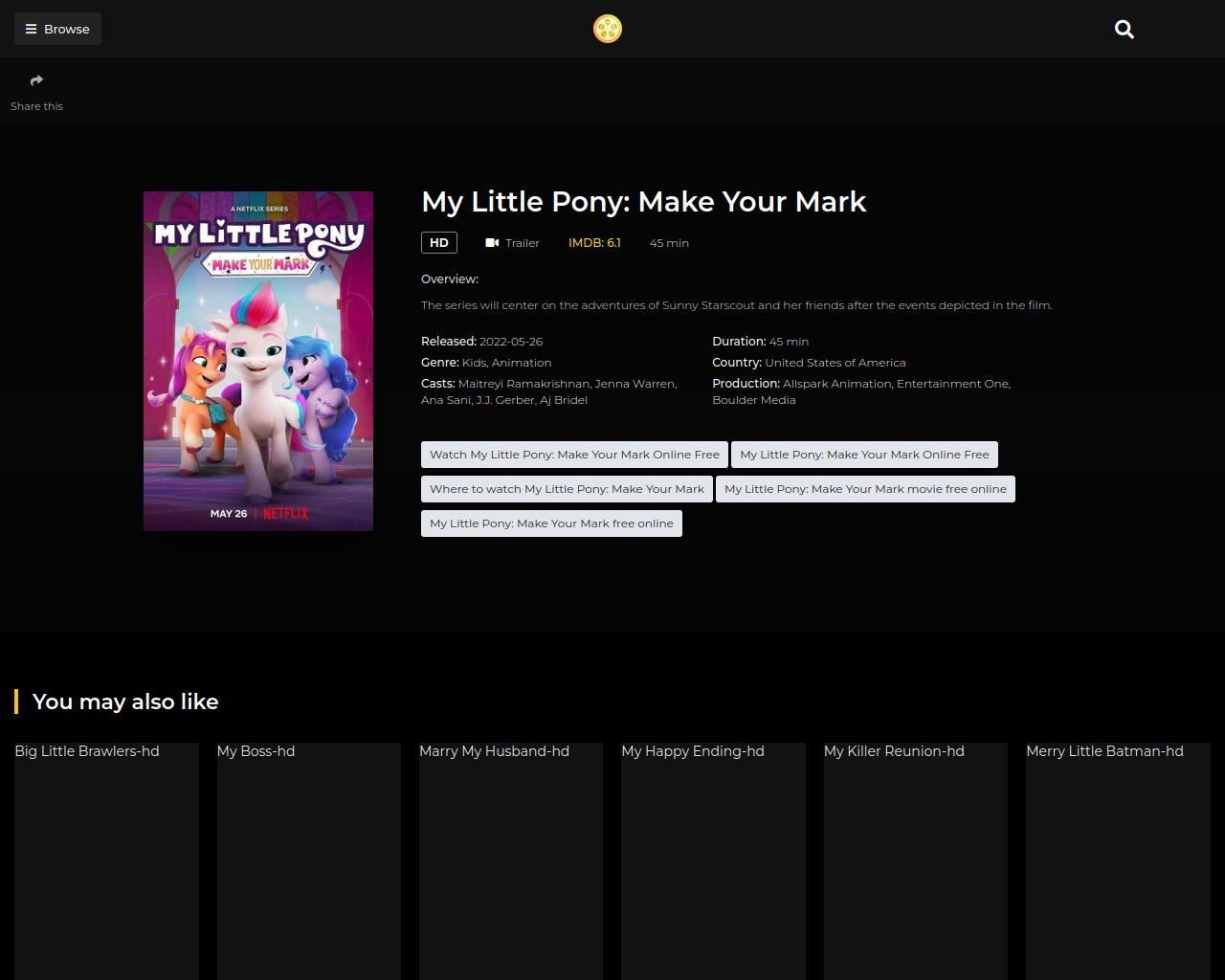Open Boulder Media production link
The image size is (1225, 980).
click(x=754, y=400)
